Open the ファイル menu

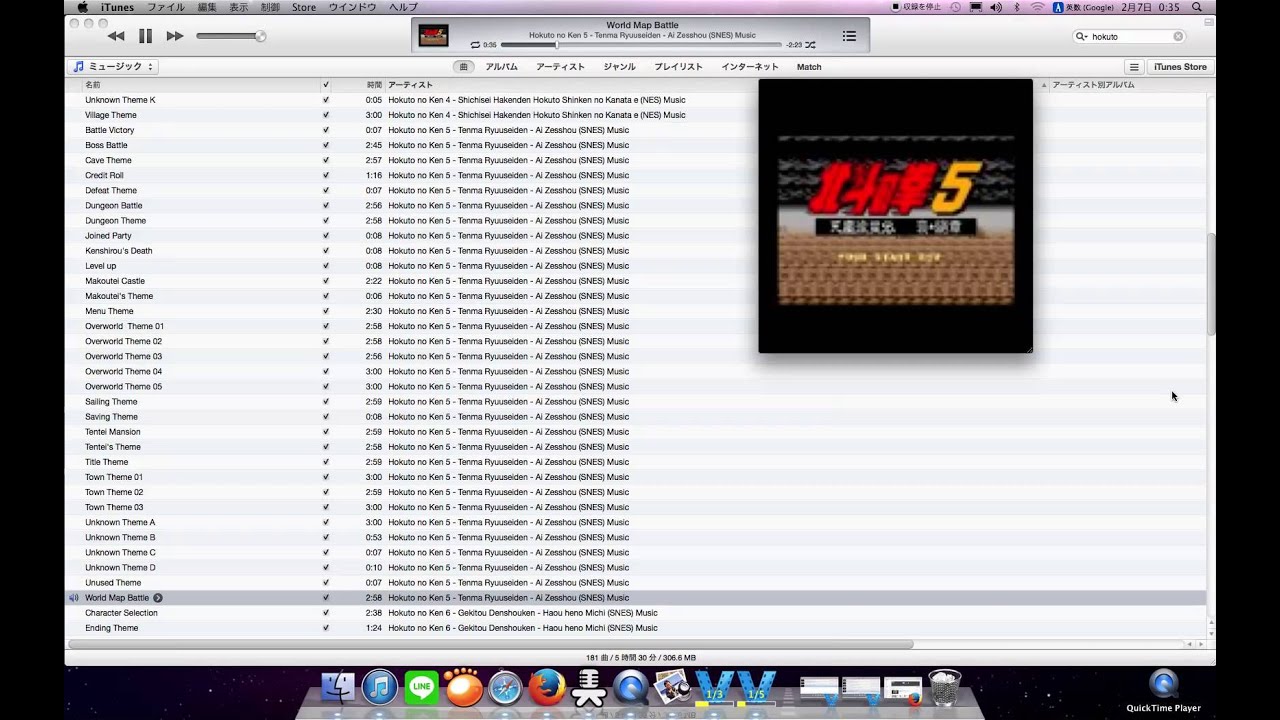[x=166, y=7]
